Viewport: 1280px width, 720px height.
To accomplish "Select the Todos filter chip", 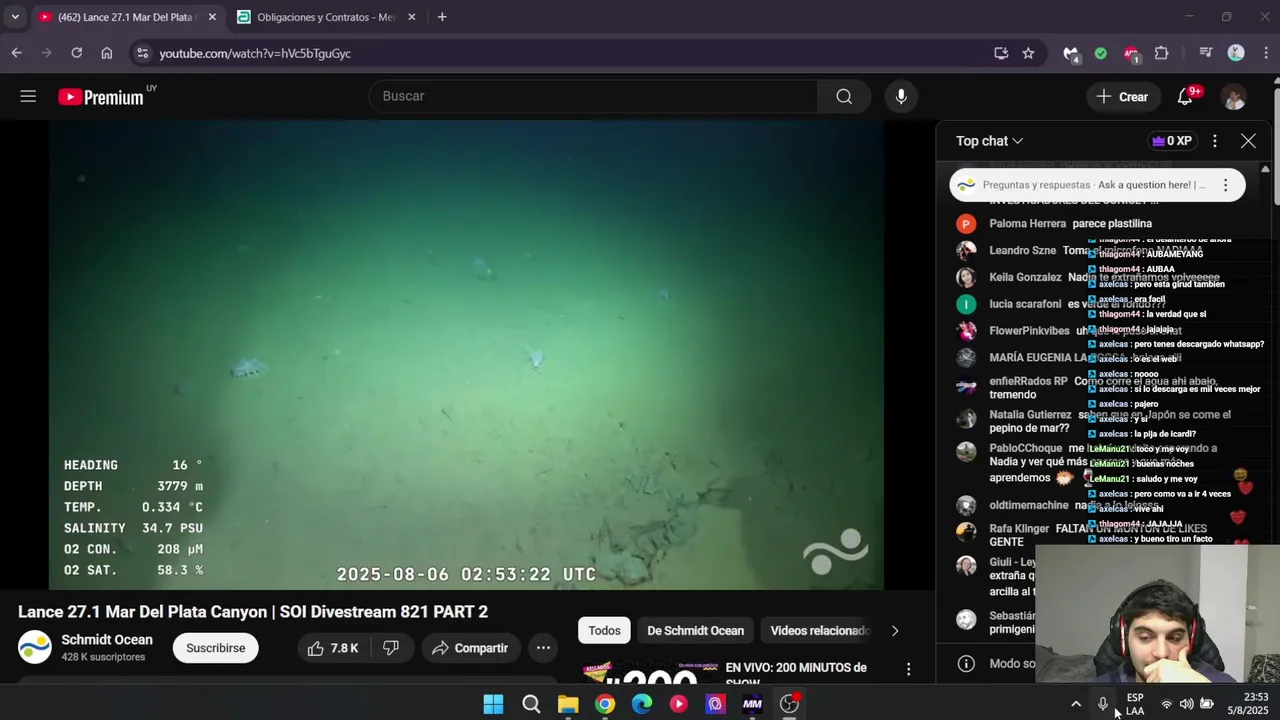I will click(604, 630).
